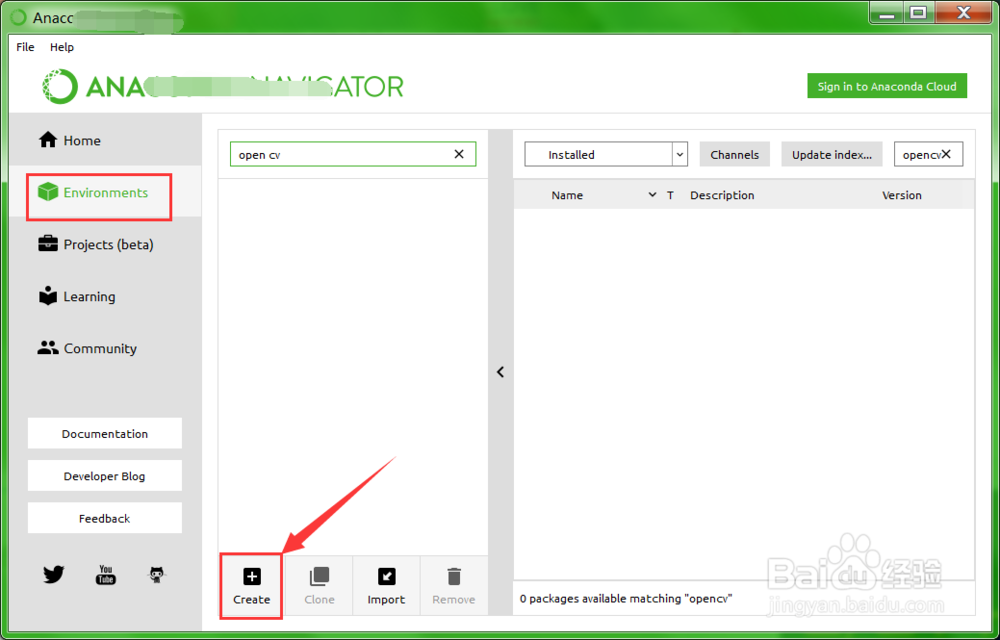
Task: Open the Twitter link icon
Action: point(54,575)
